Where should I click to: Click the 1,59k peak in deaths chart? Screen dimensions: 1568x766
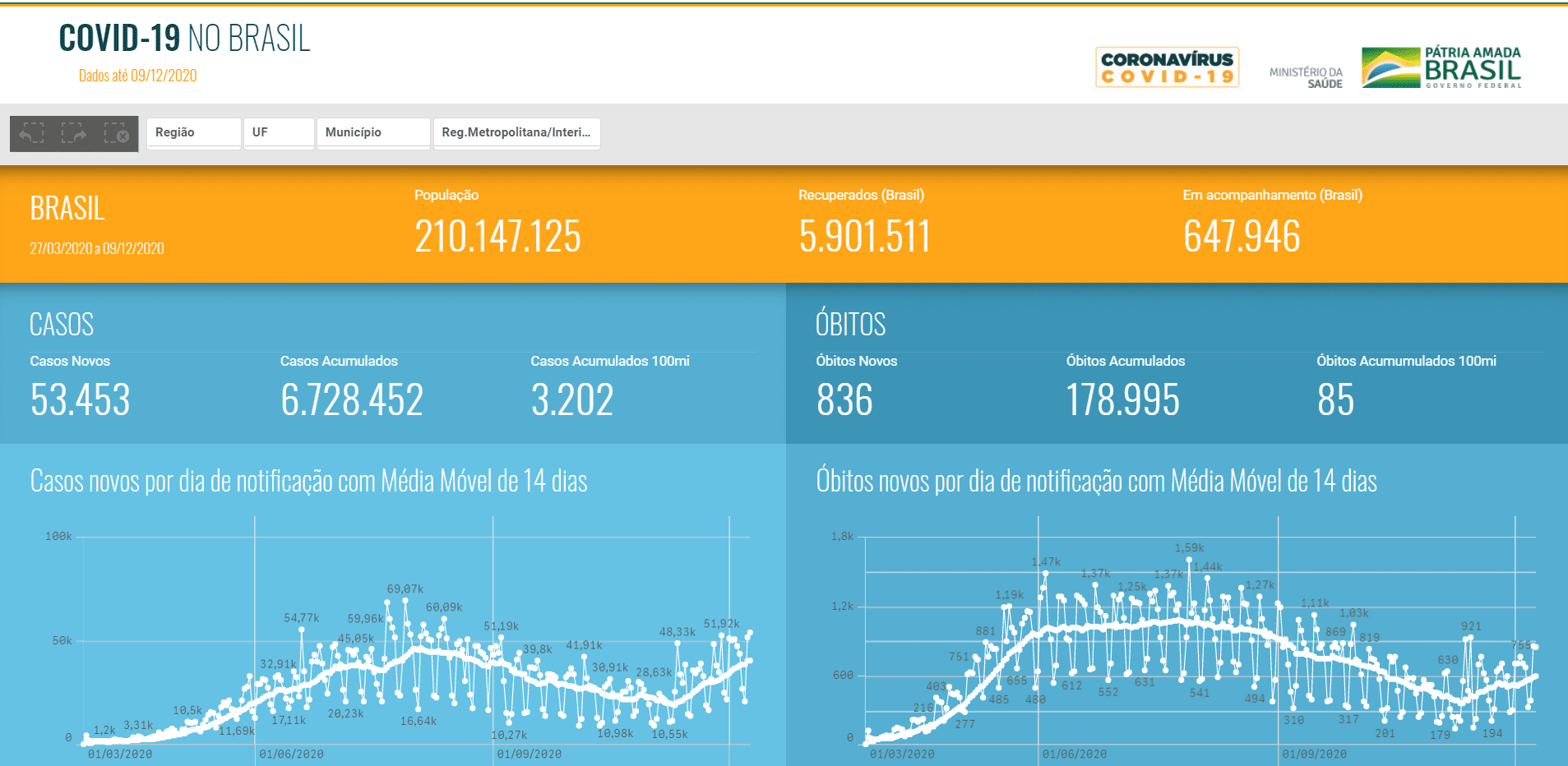pyautogui.click(x=1190, y=560)
